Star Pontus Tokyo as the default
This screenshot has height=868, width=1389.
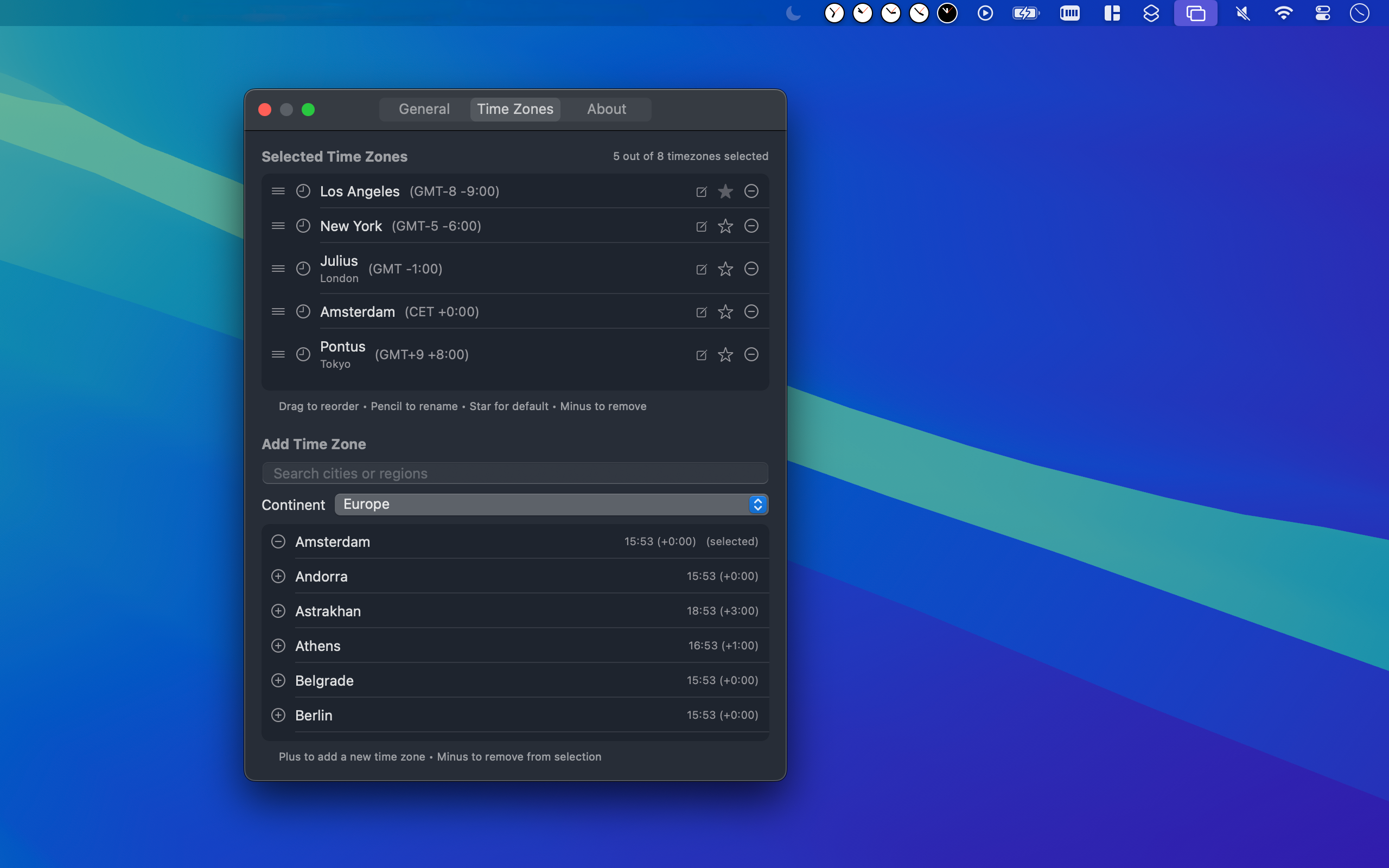[x=725, y=354]
